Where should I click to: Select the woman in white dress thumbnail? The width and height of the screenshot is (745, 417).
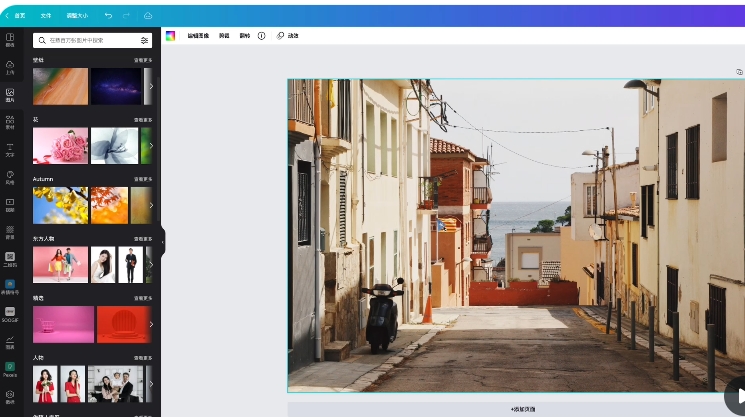tap(103, 265)
